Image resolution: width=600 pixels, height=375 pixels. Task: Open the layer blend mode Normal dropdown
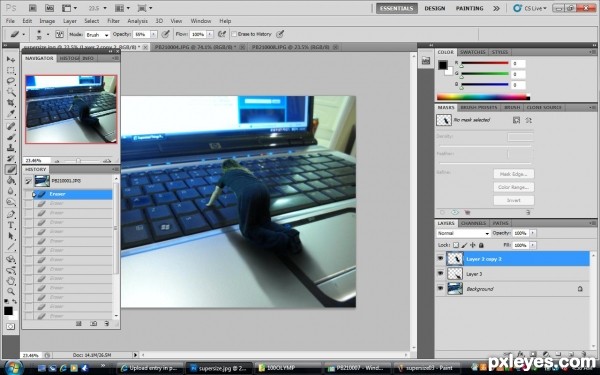coord(463,233)
